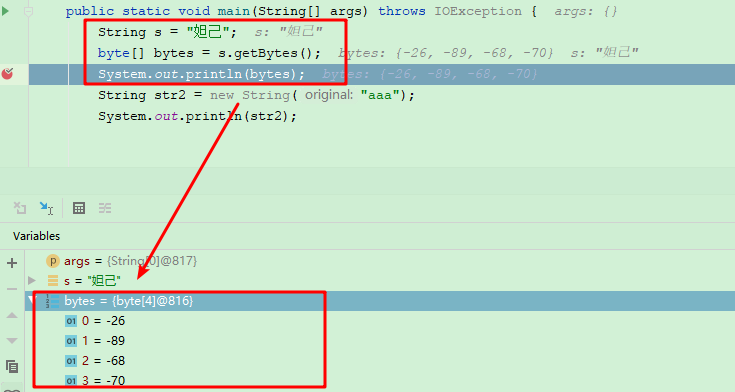
Task: Click the primitive icon of element 2
Action: [71, 361]
